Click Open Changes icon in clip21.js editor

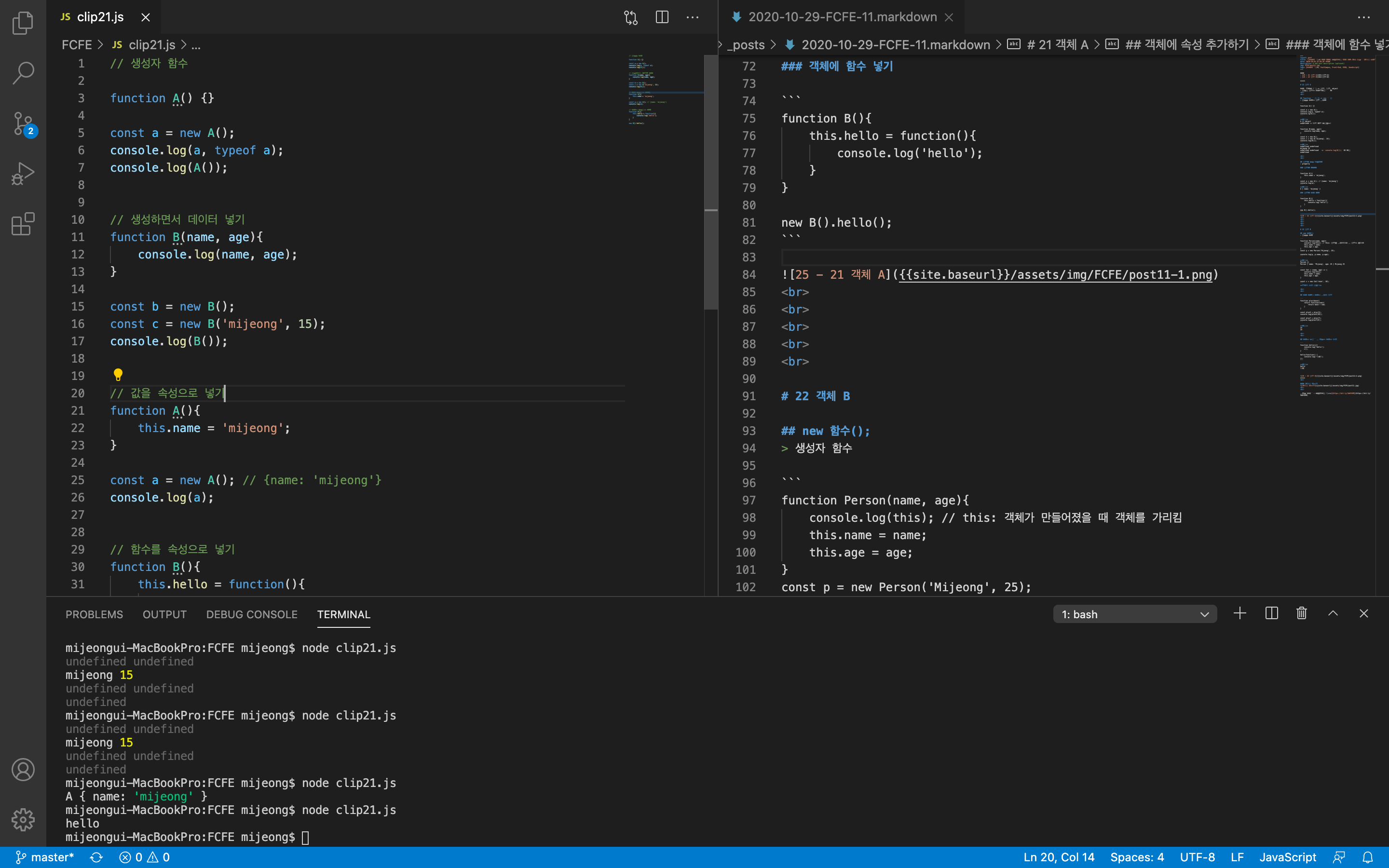tap(631, 17)
